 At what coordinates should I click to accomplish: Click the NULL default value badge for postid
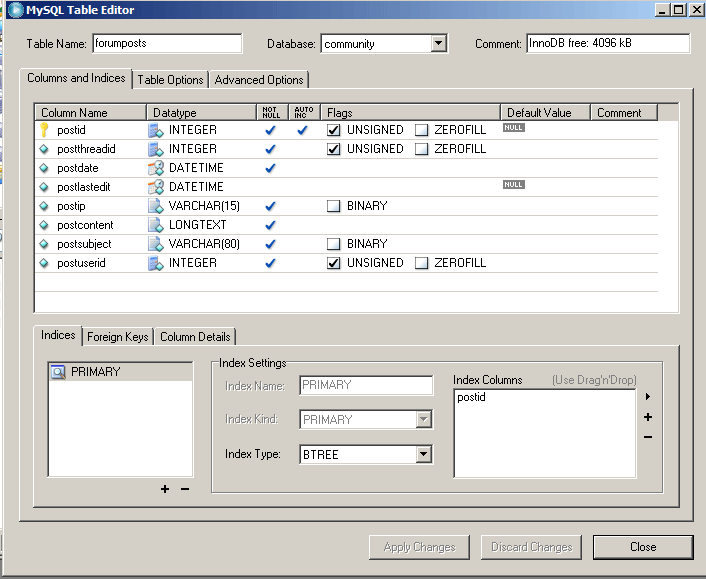(x=514, y=127)
